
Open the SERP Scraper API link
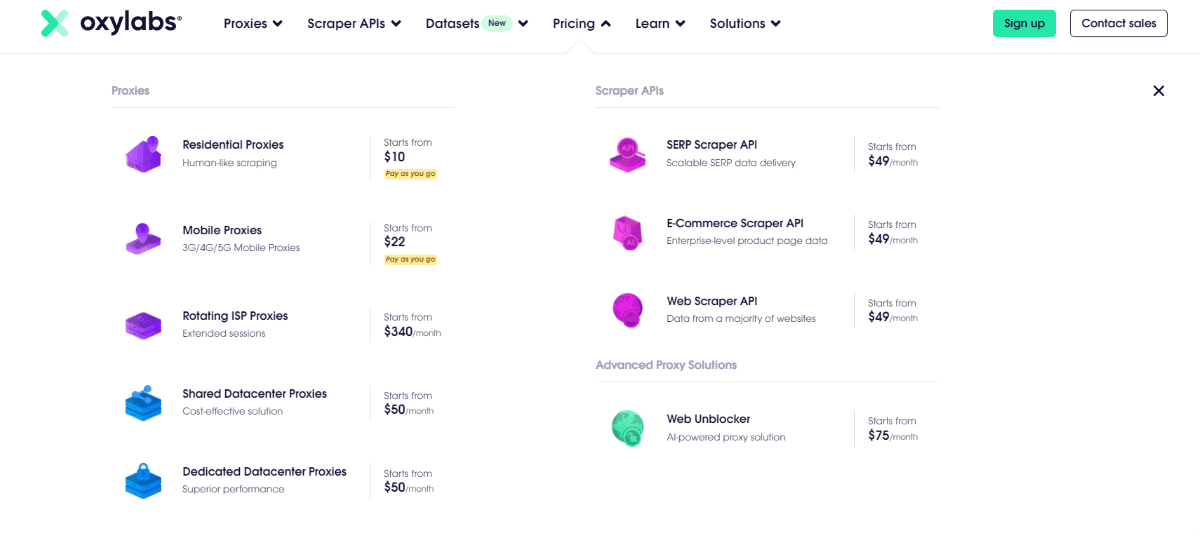pyautogui.click(x=712, y=145)
